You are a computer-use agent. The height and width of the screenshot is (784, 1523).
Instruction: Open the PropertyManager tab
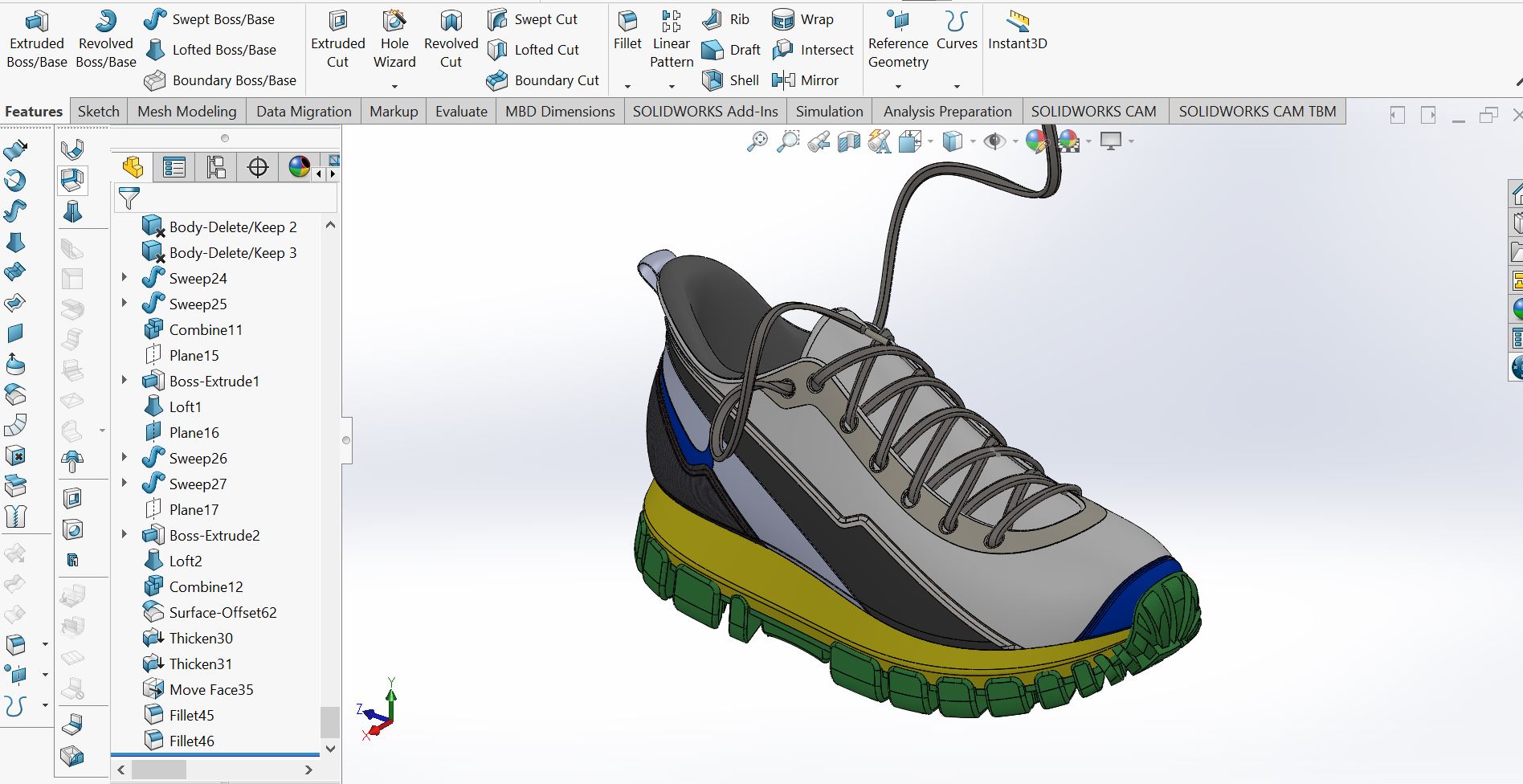[174, 167]
